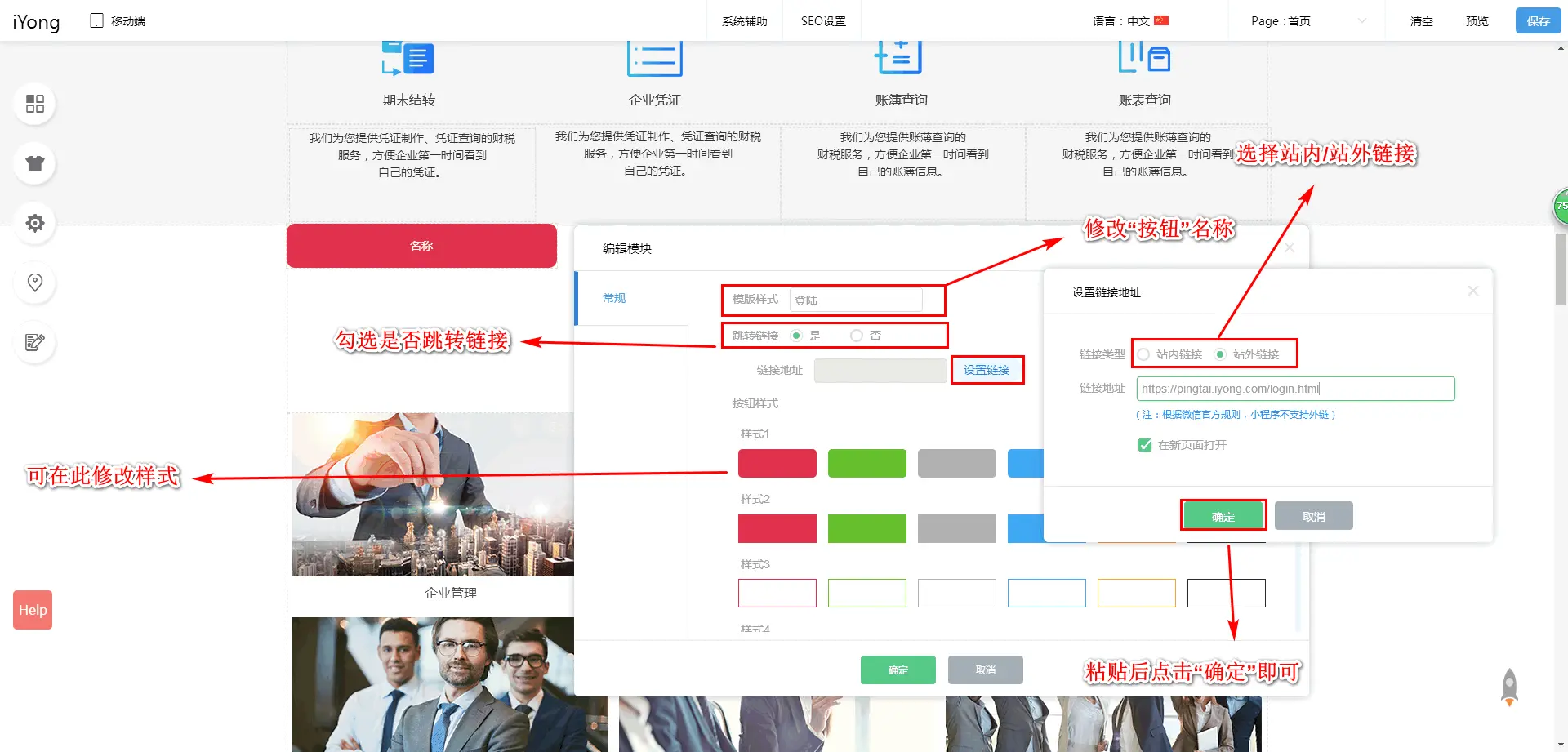Open the 系统辅助 menu
The width and height of the screenshot is (1568, 752).
pyautogui.click(x=744, y=21)
